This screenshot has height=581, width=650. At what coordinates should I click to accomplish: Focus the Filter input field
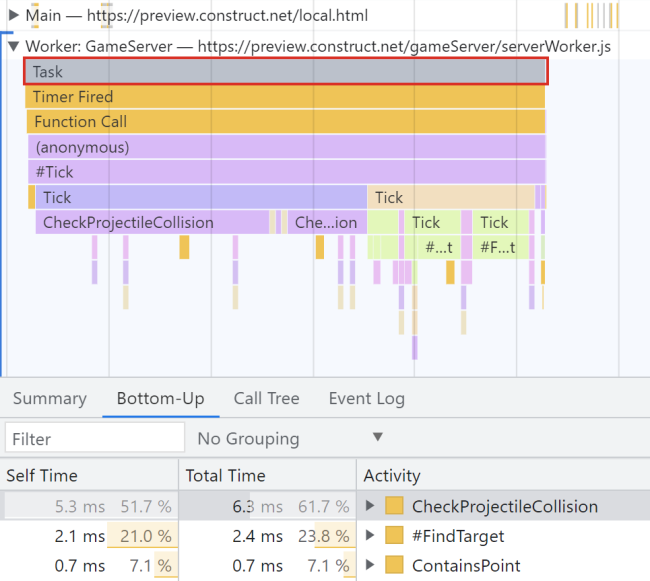pyautogui.click(x=95, y=438)
